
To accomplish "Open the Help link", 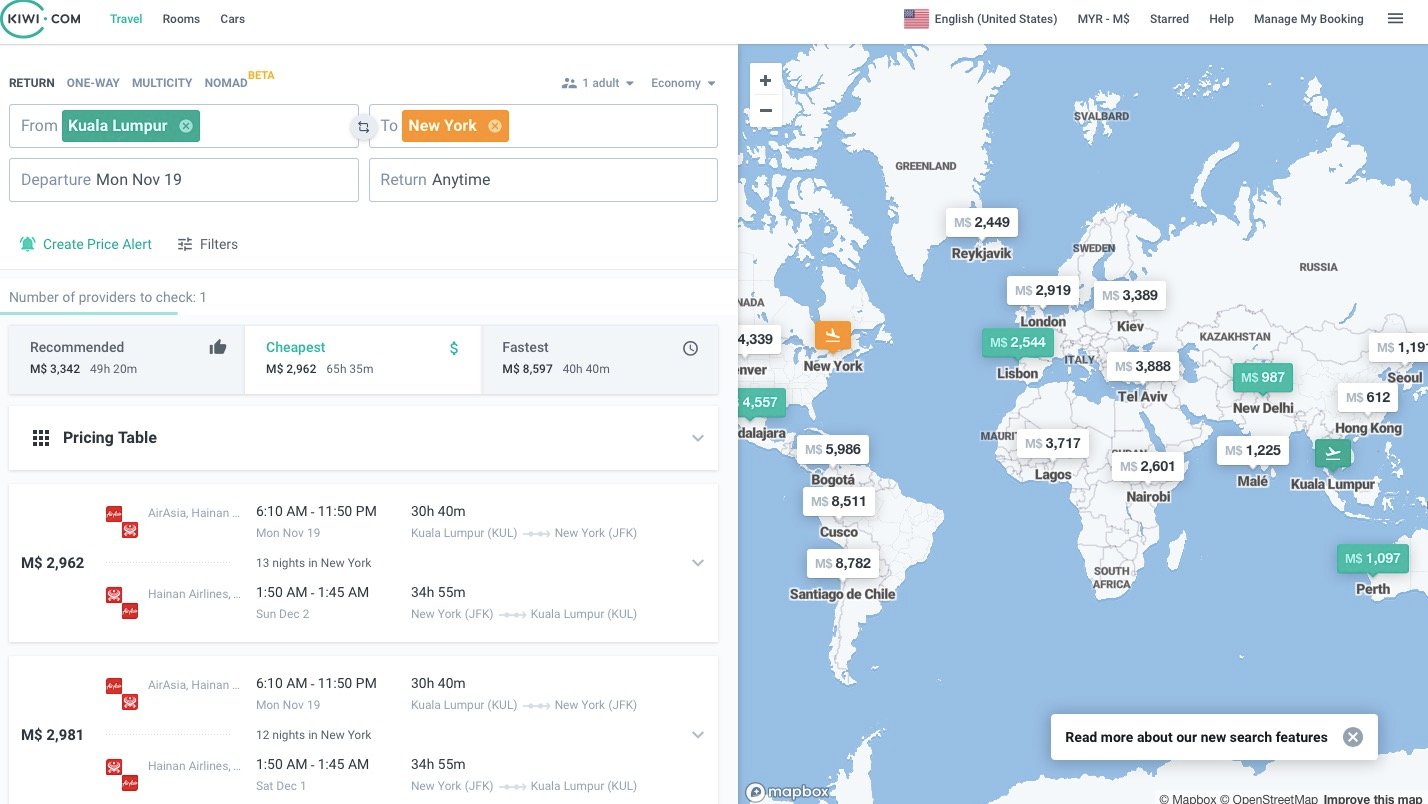I will (1221, 19).
